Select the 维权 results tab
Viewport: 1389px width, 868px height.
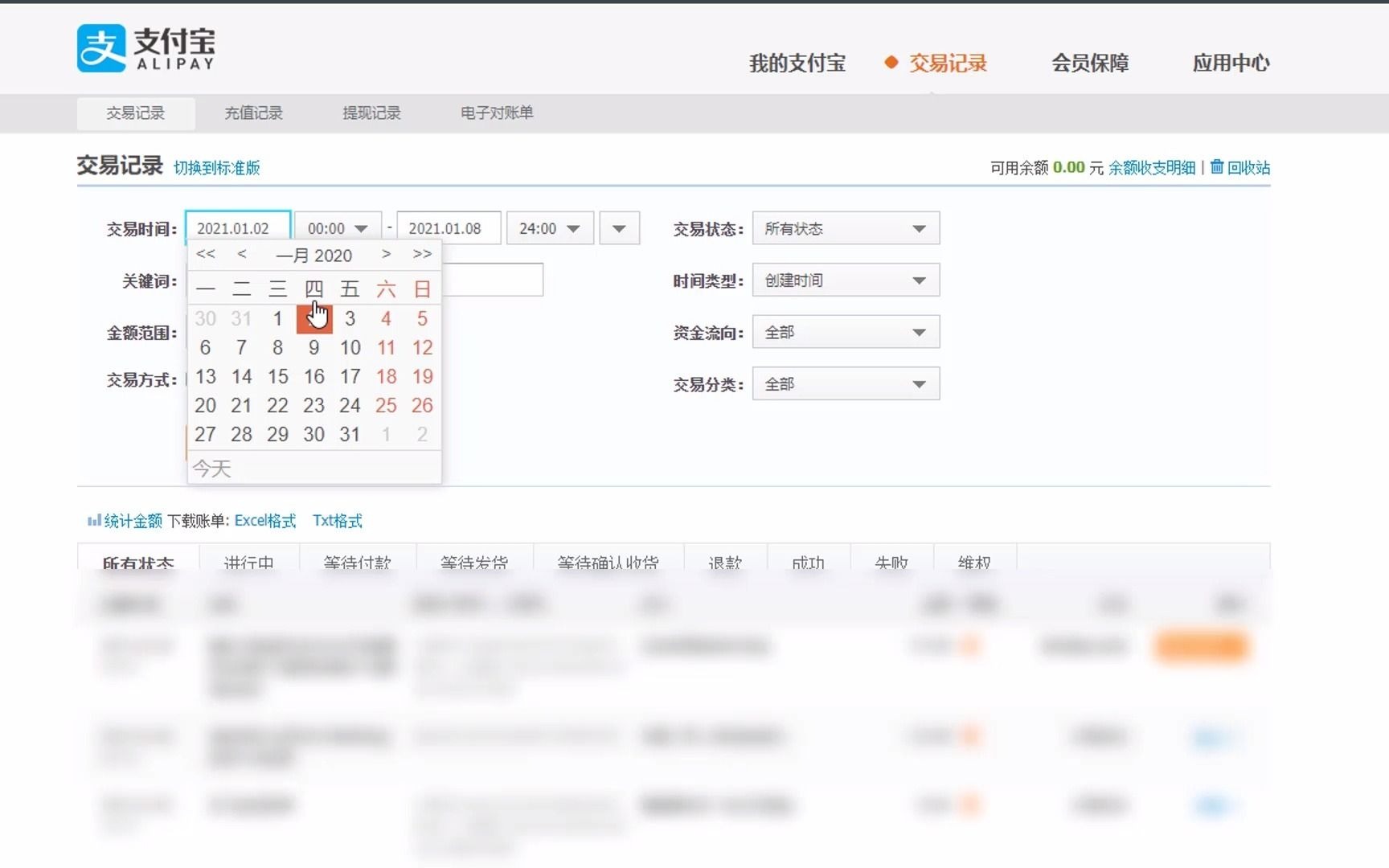pyautogui.click(x=975, y=559)
